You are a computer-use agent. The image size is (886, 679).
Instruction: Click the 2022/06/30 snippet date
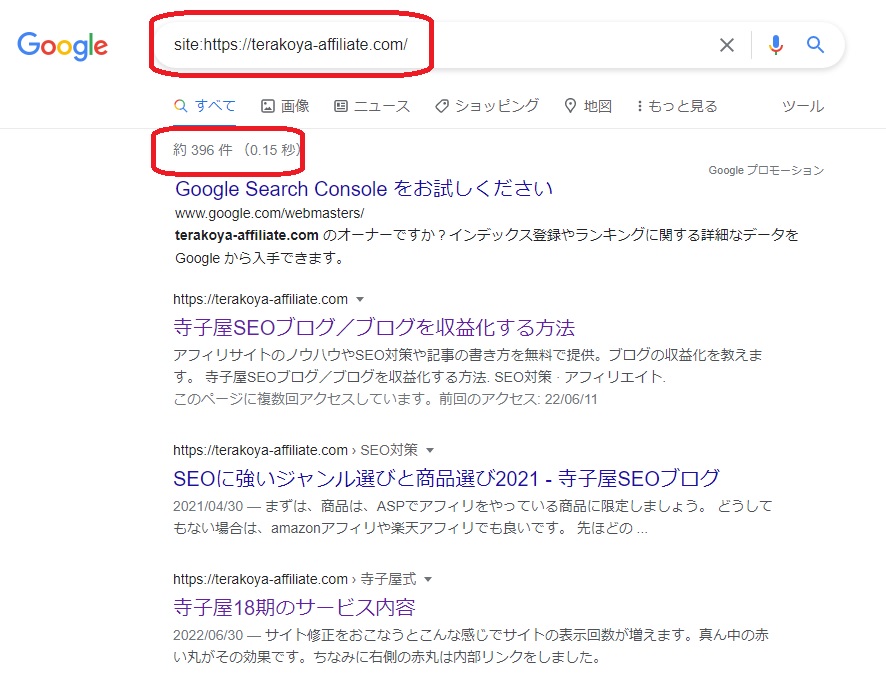click(x=208, y=635)
